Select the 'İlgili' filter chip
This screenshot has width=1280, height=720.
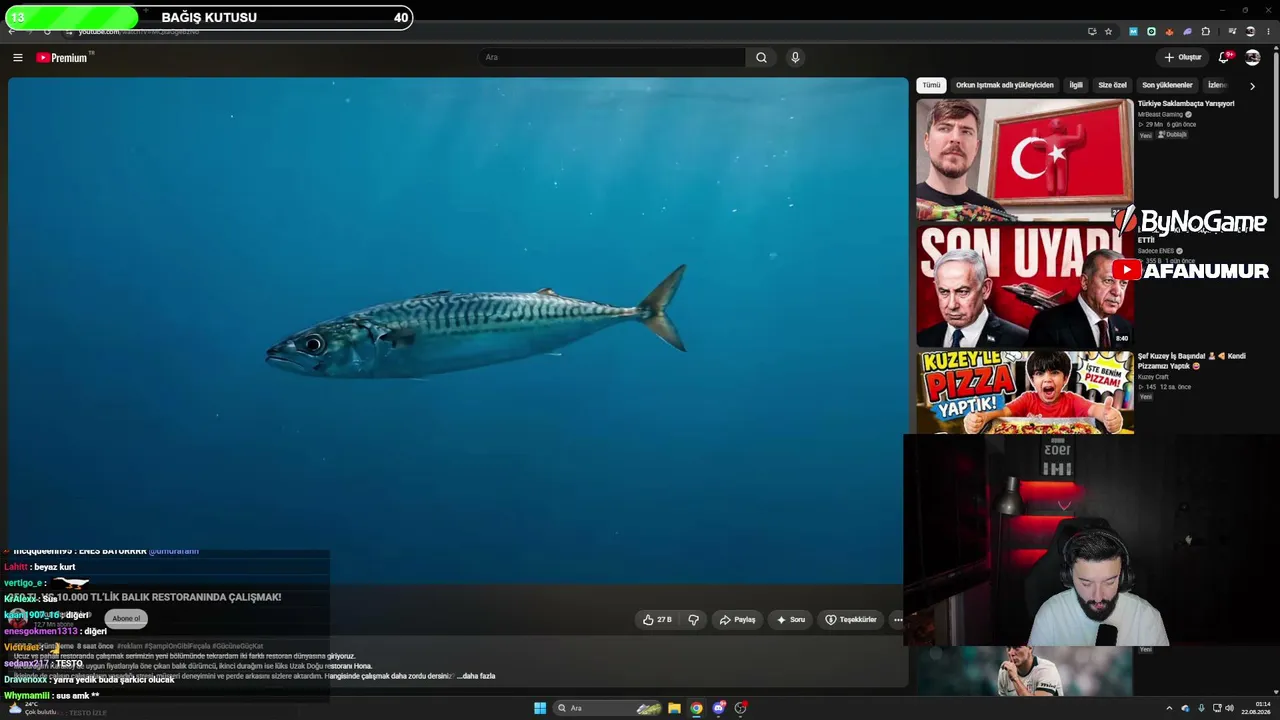point(1076,86)
